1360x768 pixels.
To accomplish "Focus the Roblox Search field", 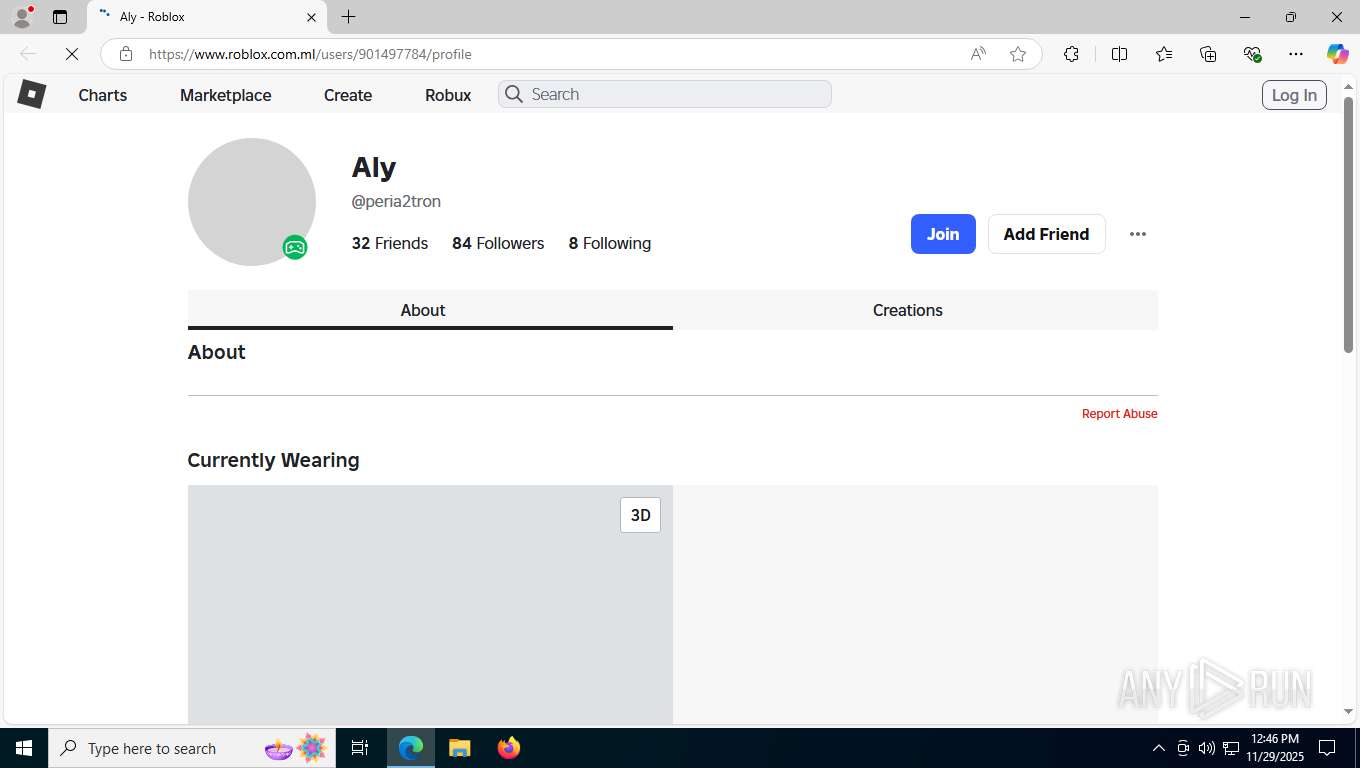I will pos(665,94).
